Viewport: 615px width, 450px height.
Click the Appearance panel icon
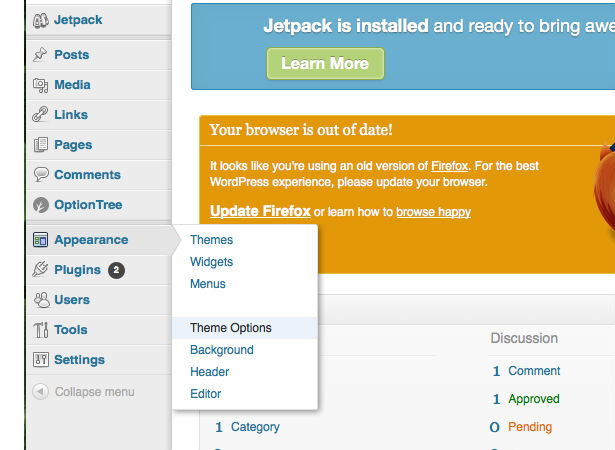[x=40, y=240]
